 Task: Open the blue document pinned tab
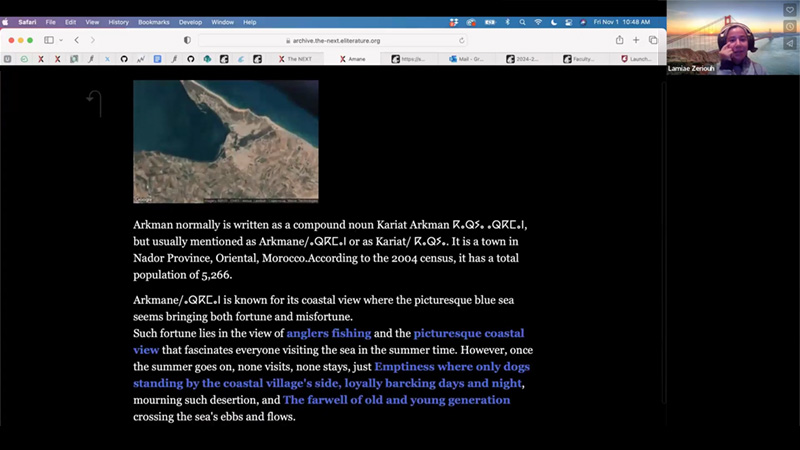pyautogui.click(x=157, y=59)
